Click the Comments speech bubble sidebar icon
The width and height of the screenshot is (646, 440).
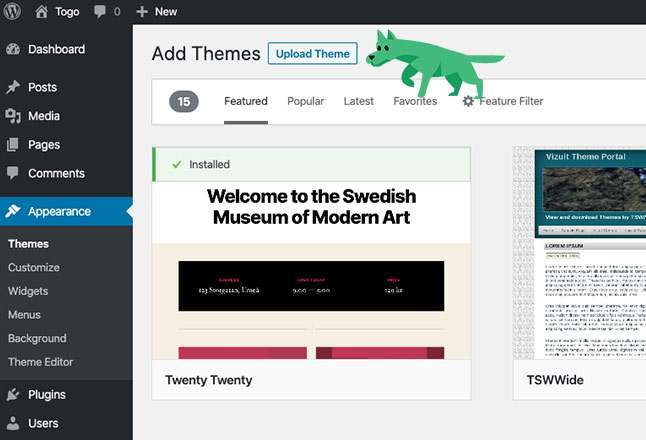[13, 173]
